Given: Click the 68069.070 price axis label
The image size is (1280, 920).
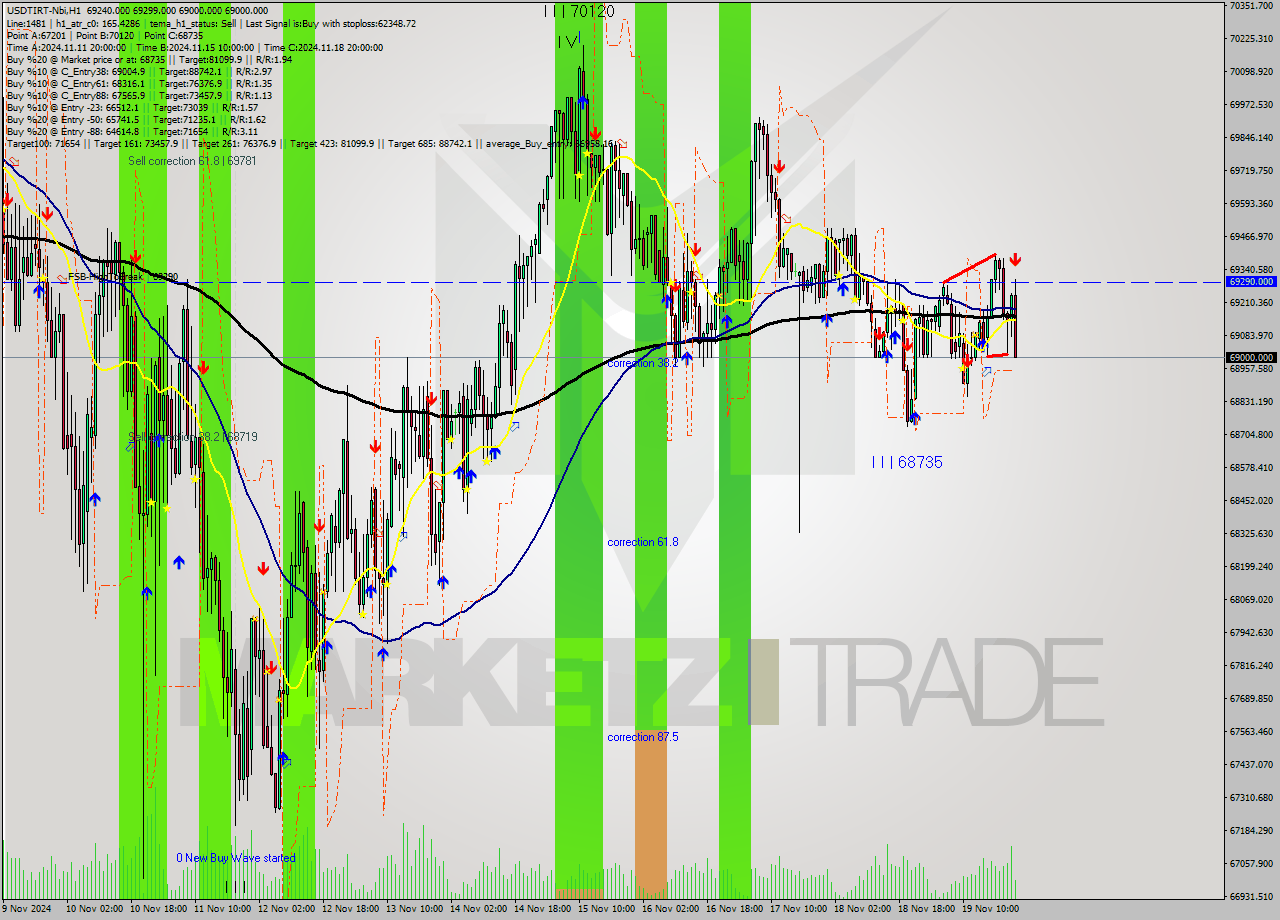Looking at the screenshot, I should coord(1251,600).
